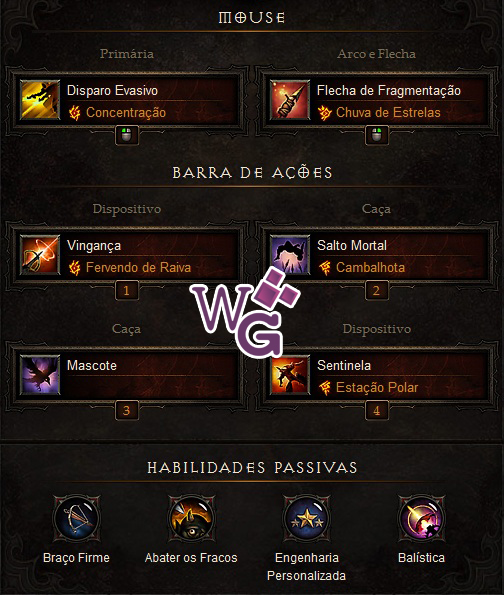Select hotkey slot 2 under Salto Mortal
504x595 pixels.
coord(376,291)
